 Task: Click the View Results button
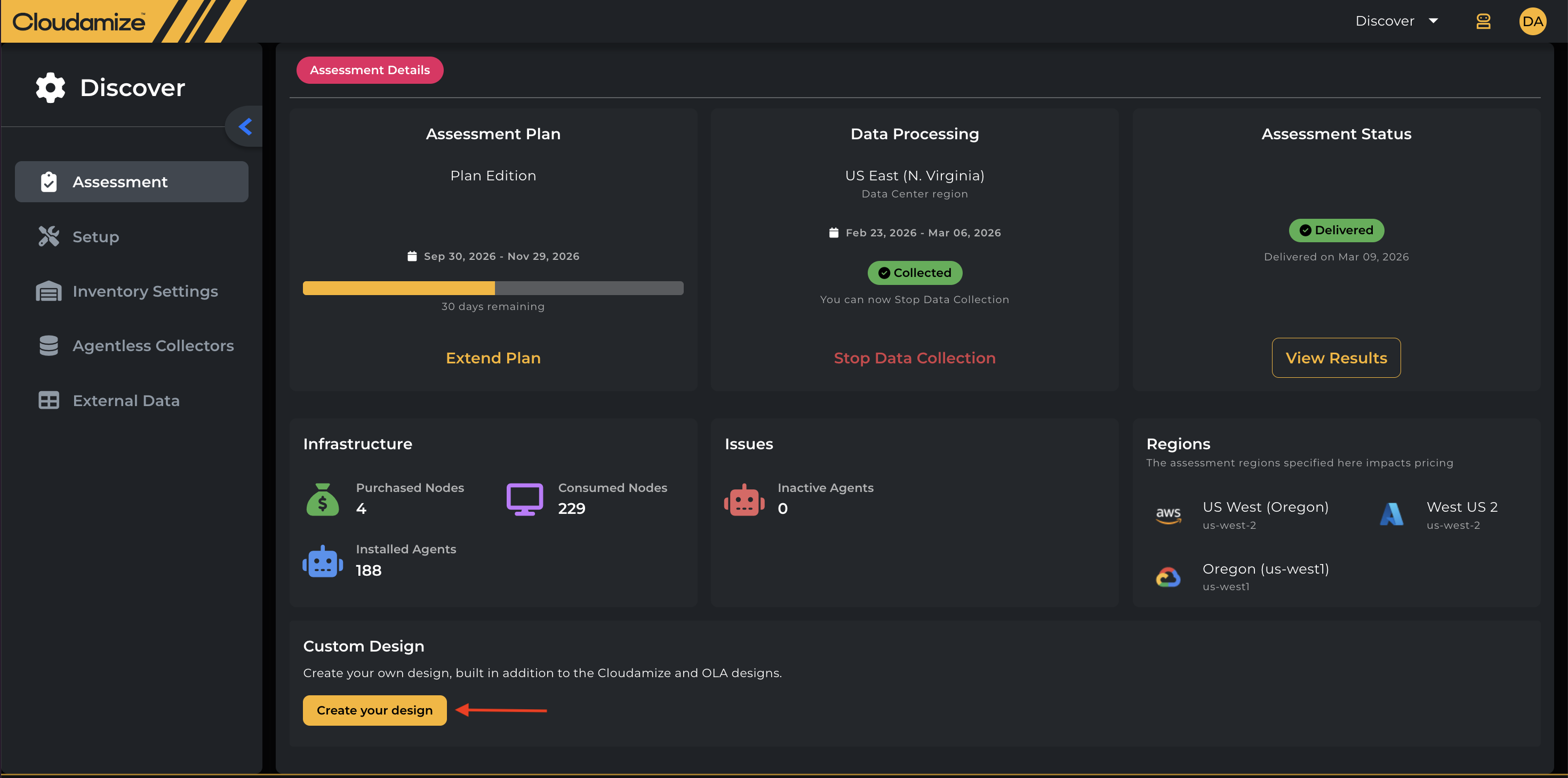[1336, 358]
